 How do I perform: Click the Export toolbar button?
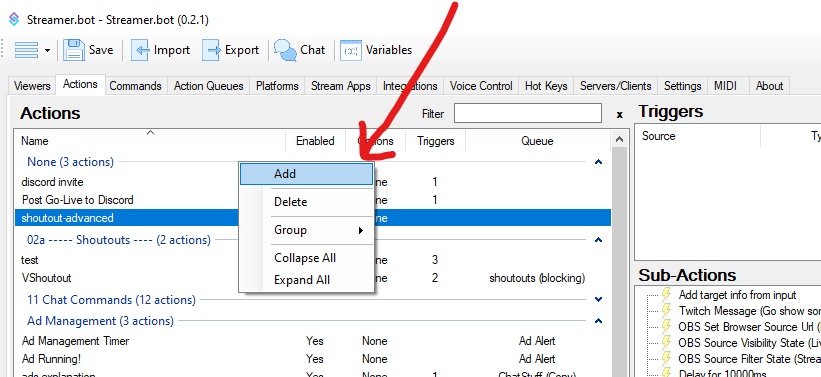[231, 50]
